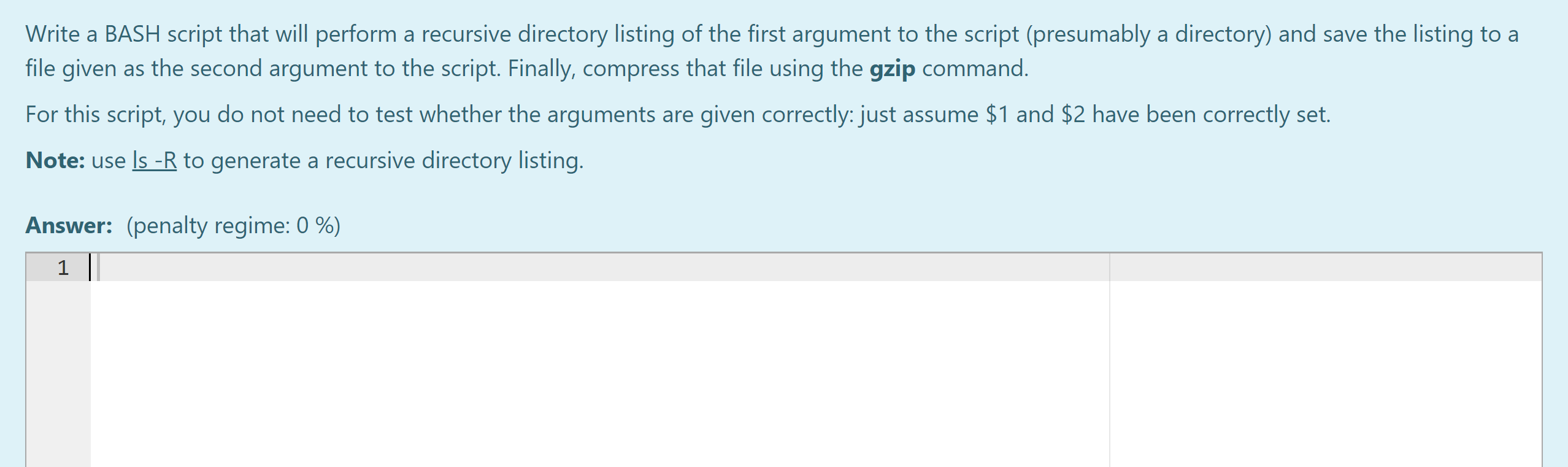Click the editor gutter column below line 1

tap(58, 368)
